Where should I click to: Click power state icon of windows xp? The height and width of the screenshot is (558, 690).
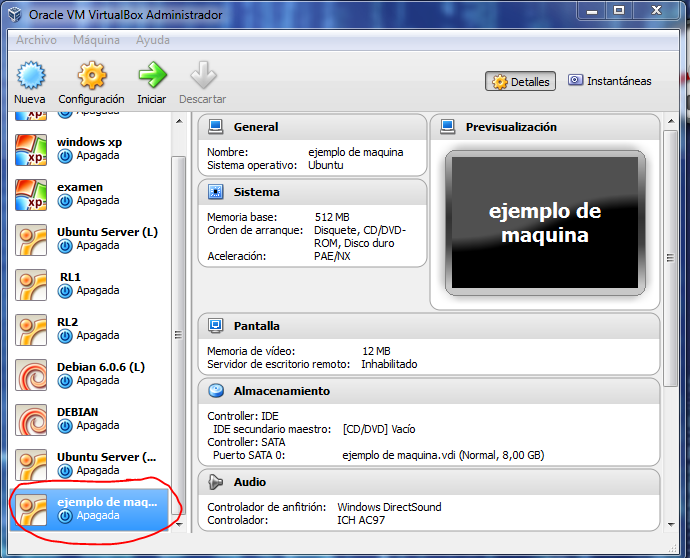click(65, 156)
